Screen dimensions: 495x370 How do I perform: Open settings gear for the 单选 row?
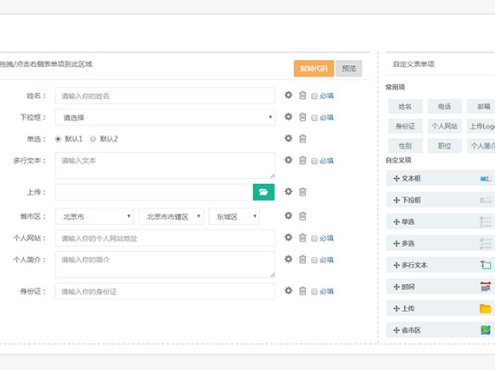[288, 138]
